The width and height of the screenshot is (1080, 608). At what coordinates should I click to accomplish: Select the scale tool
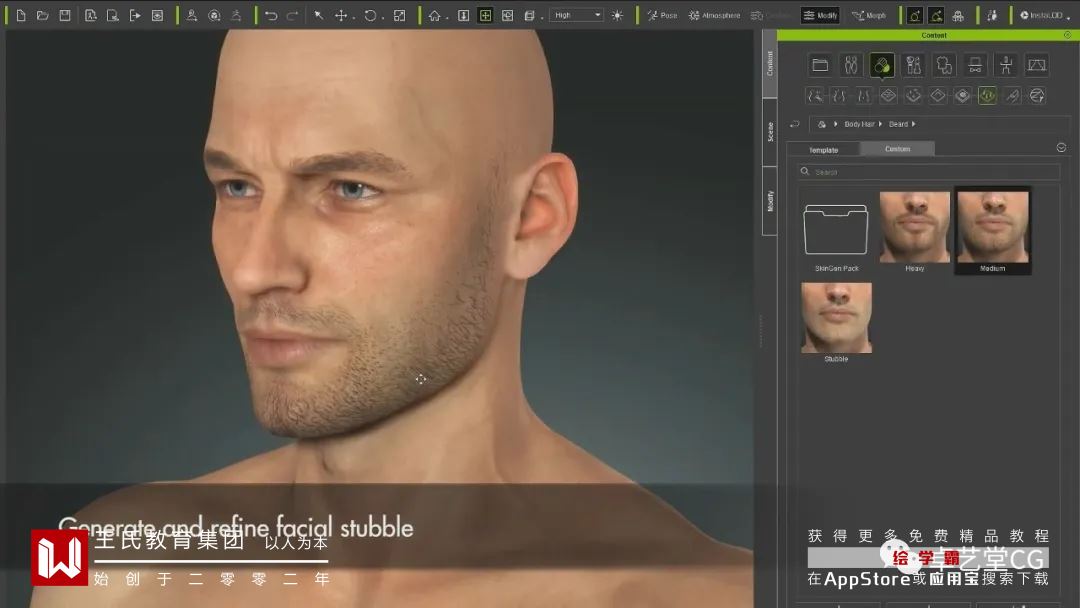pyautogui.click(x=399, y=15)
